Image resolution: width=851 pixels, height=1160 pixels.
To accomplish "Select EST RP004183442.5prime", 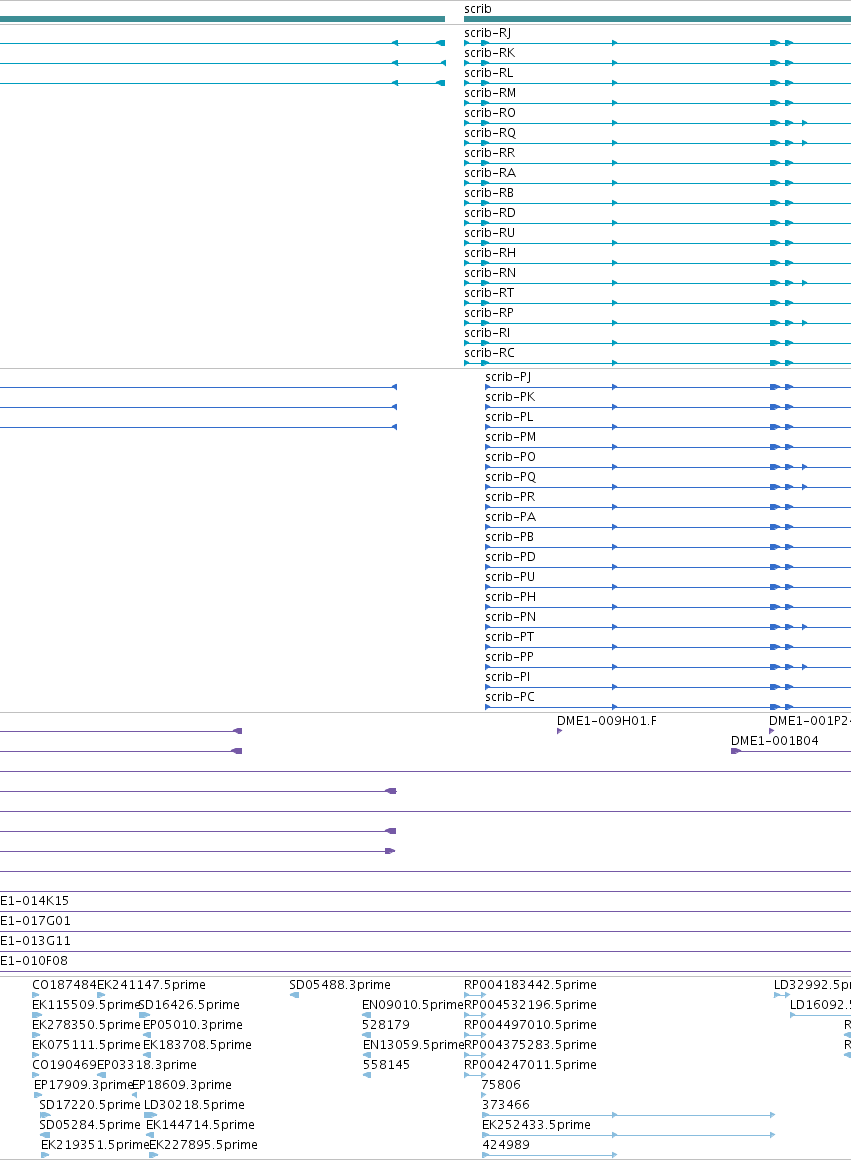I will [530, 985].
